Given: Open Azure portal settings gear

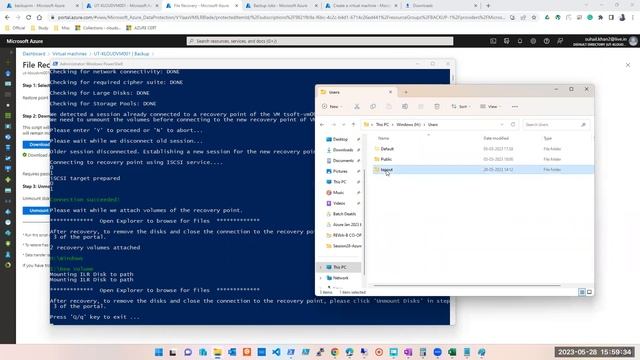Looking at the screenshot, I should (x=533, y=41).
